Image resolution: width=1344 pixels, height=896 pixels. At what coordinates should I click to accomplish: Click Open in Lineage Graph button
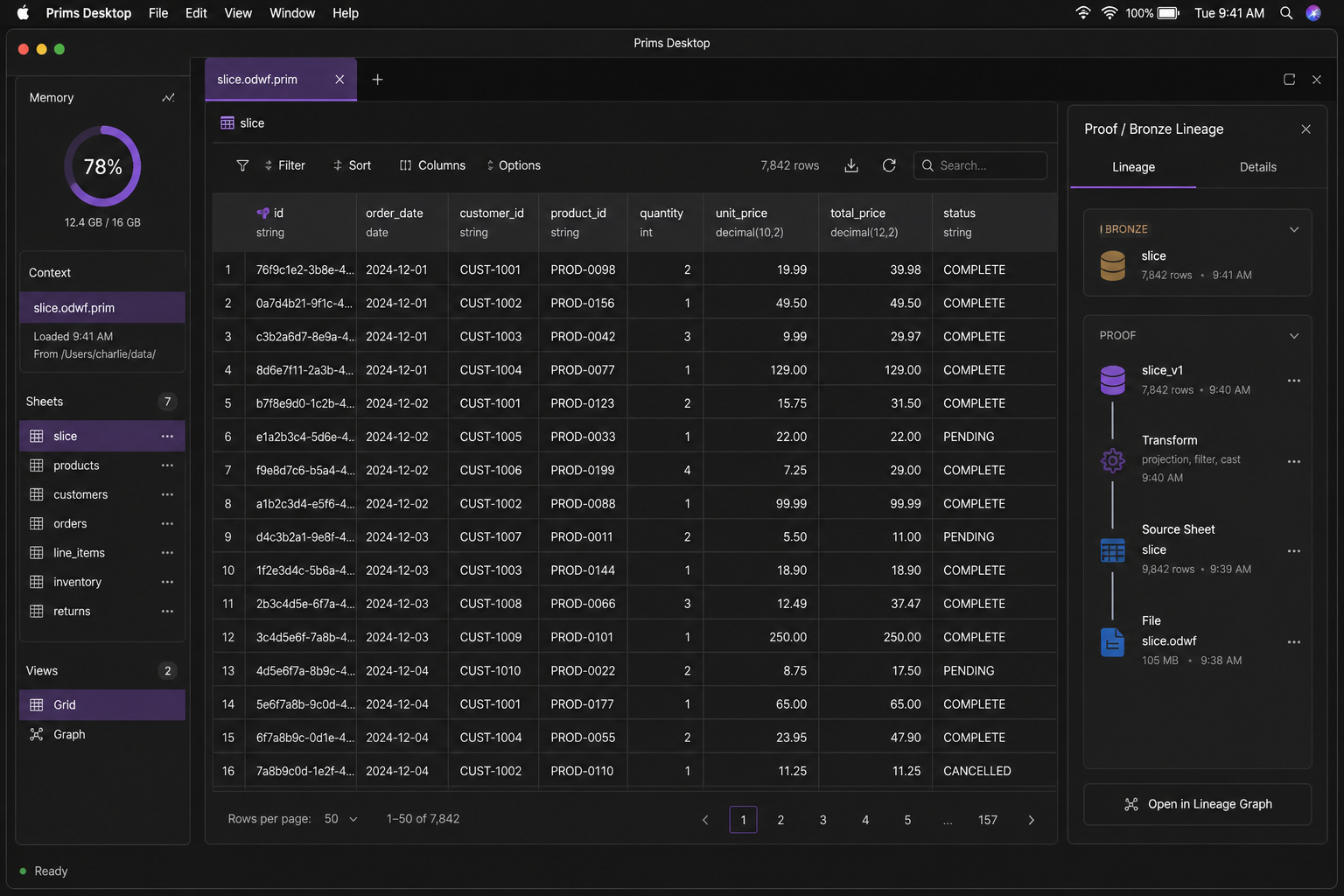pyautogui.click(x=1198, y=804)
